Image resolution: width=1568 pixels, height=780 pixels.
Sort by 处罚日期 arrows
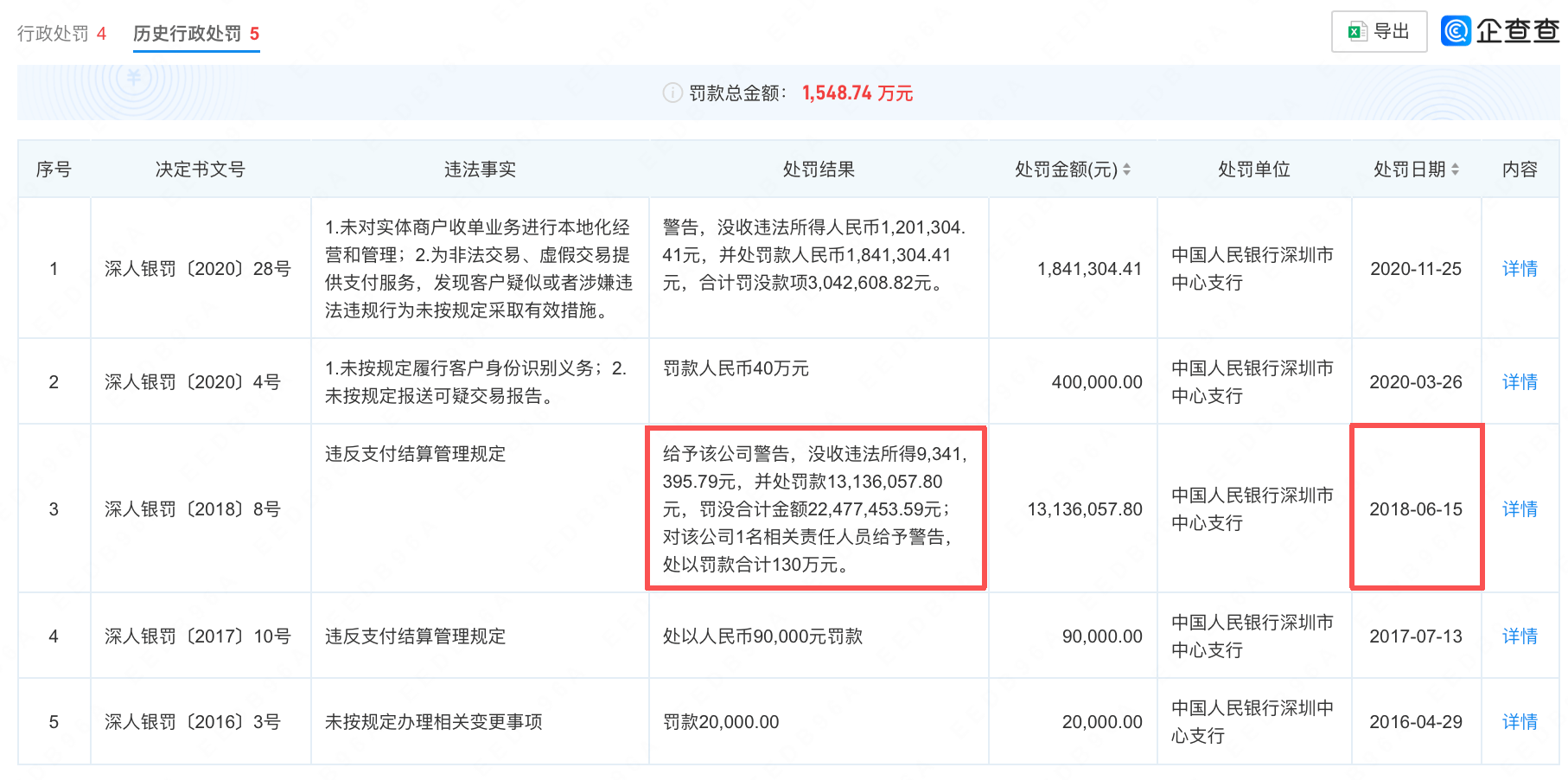coord(1455,169)
